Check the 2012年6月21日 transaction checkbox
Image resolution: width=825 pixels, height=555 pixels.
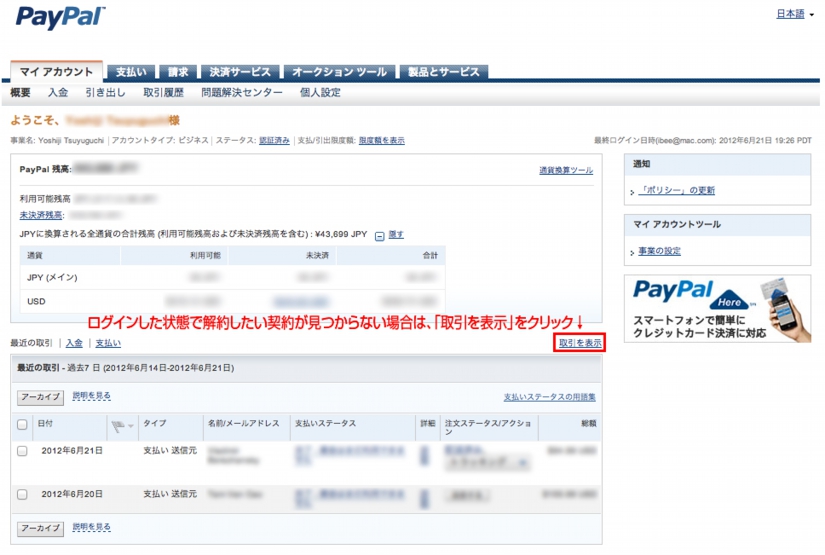(x=23, y=451)
